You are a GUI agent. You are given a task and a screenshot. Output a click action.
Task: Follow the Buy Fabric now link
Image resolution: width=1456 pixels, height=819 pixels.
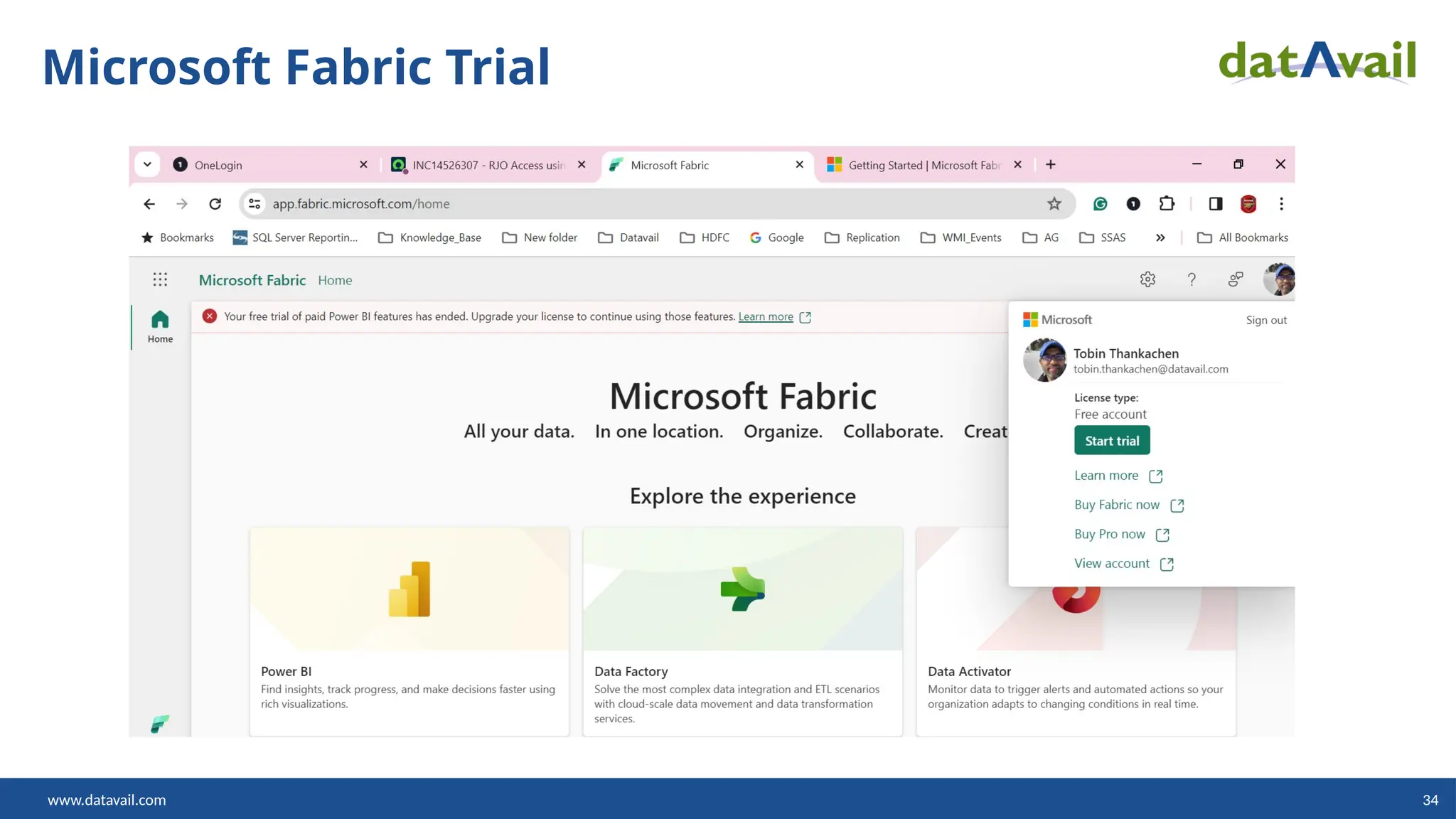[1129, 505]
